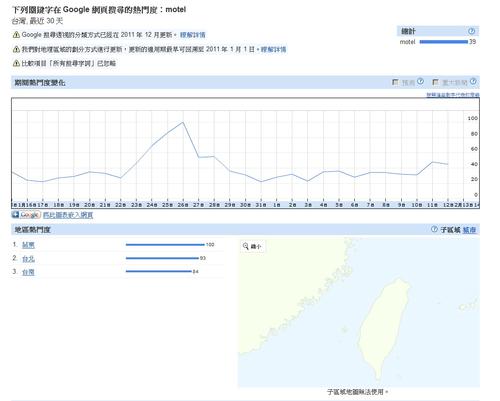Click the unavailable sub-region map caption below the map
Screen dimensions: 500x401
(357, 392)
